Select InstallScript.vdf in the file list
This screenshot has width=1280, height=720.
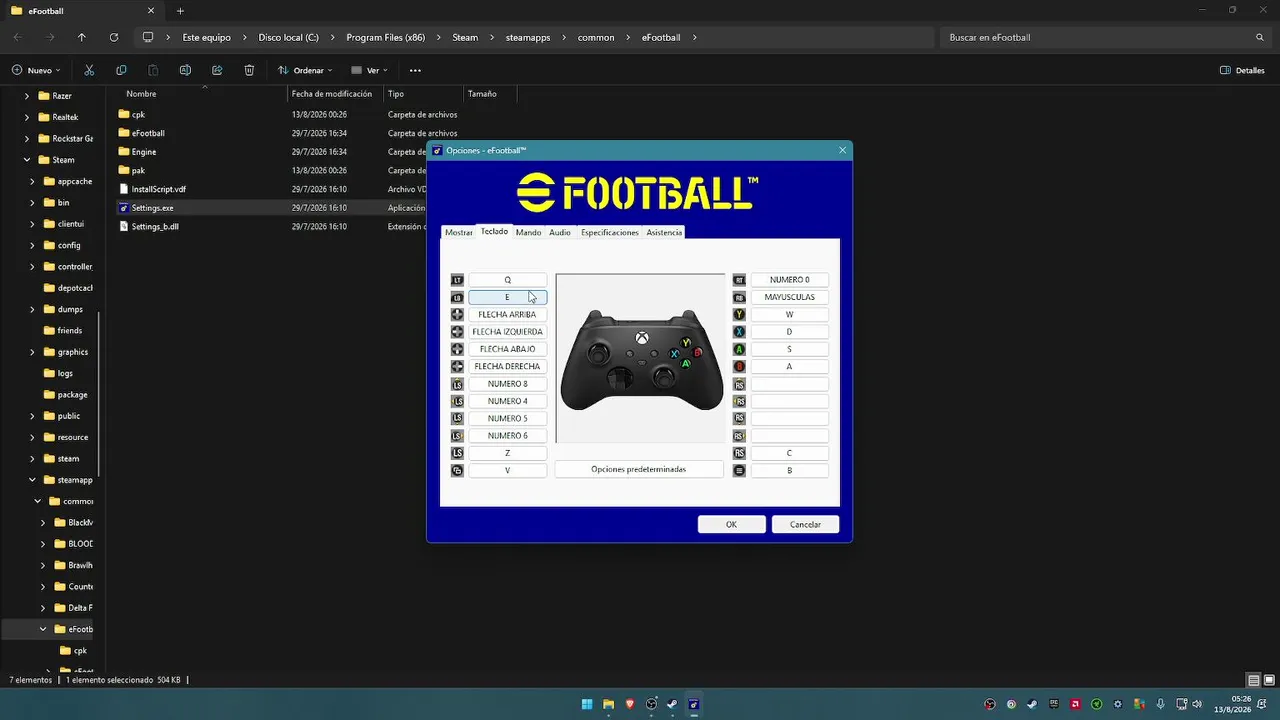pyautogui.click(x=158, y=189)
